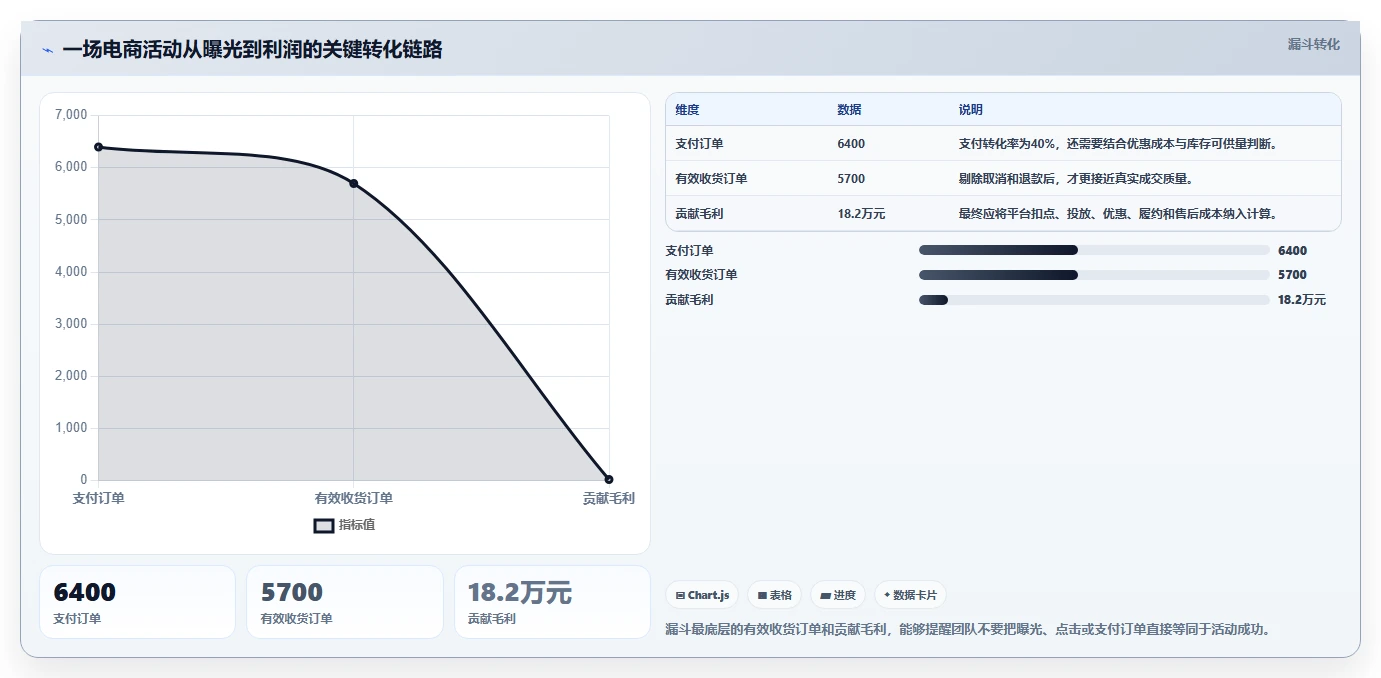This screenshot has height=678, width=1381.
Task: Click the 支付订单 table row cell
Action: (699, 144)
